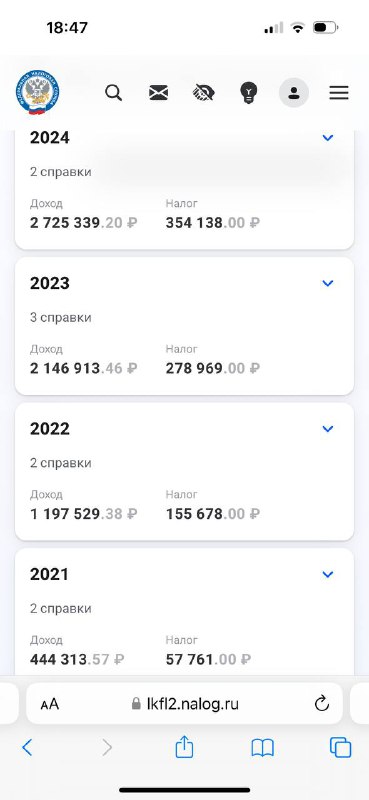The width and height of the screenshot is (369, 800).
Task: Expand the 2023 income card chevron
Action: [328, 283]
